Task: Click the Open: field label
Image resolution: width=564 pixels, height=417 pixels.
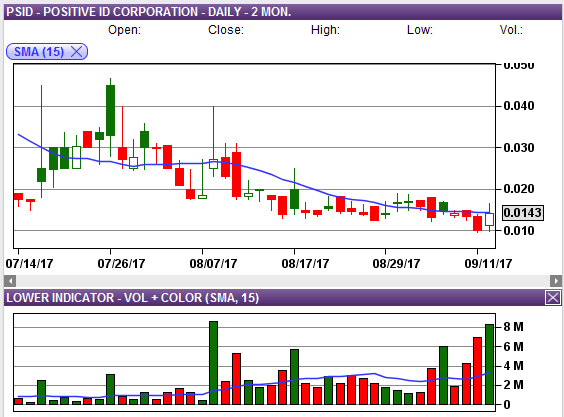Action: point(124,30)
